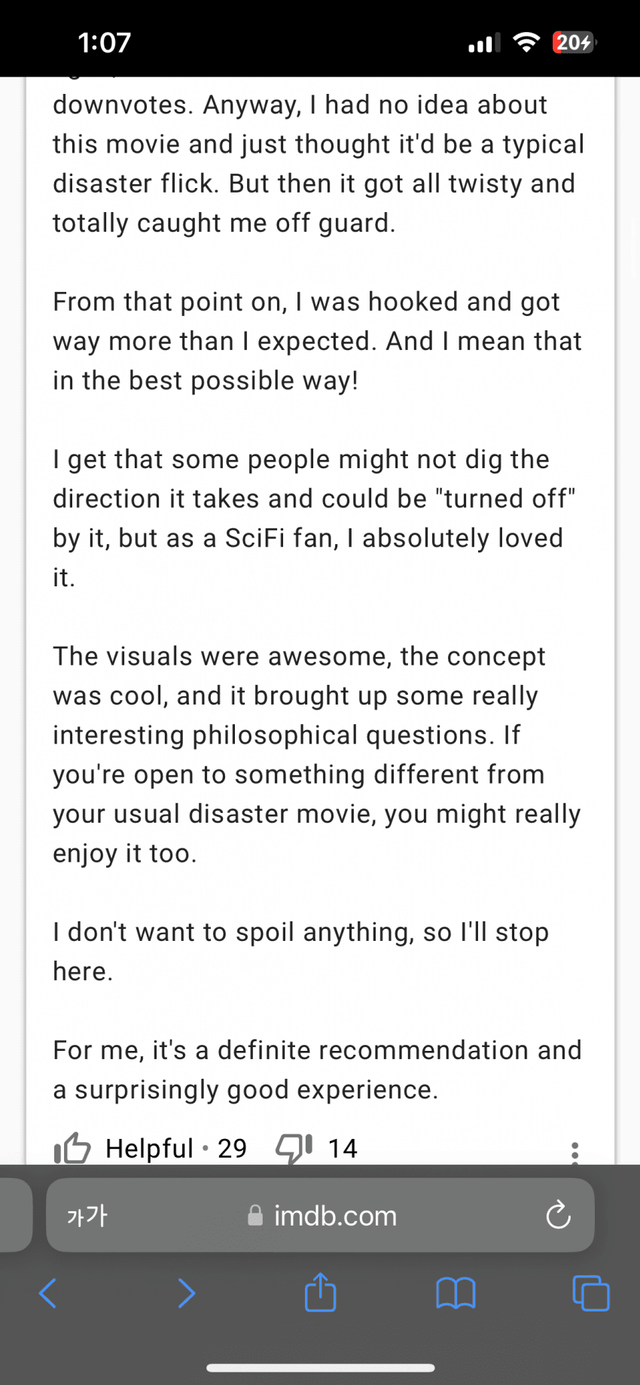The image size is (640, 1385).
Task: Go forward with the right arrow
Action: coord(186,1294)
